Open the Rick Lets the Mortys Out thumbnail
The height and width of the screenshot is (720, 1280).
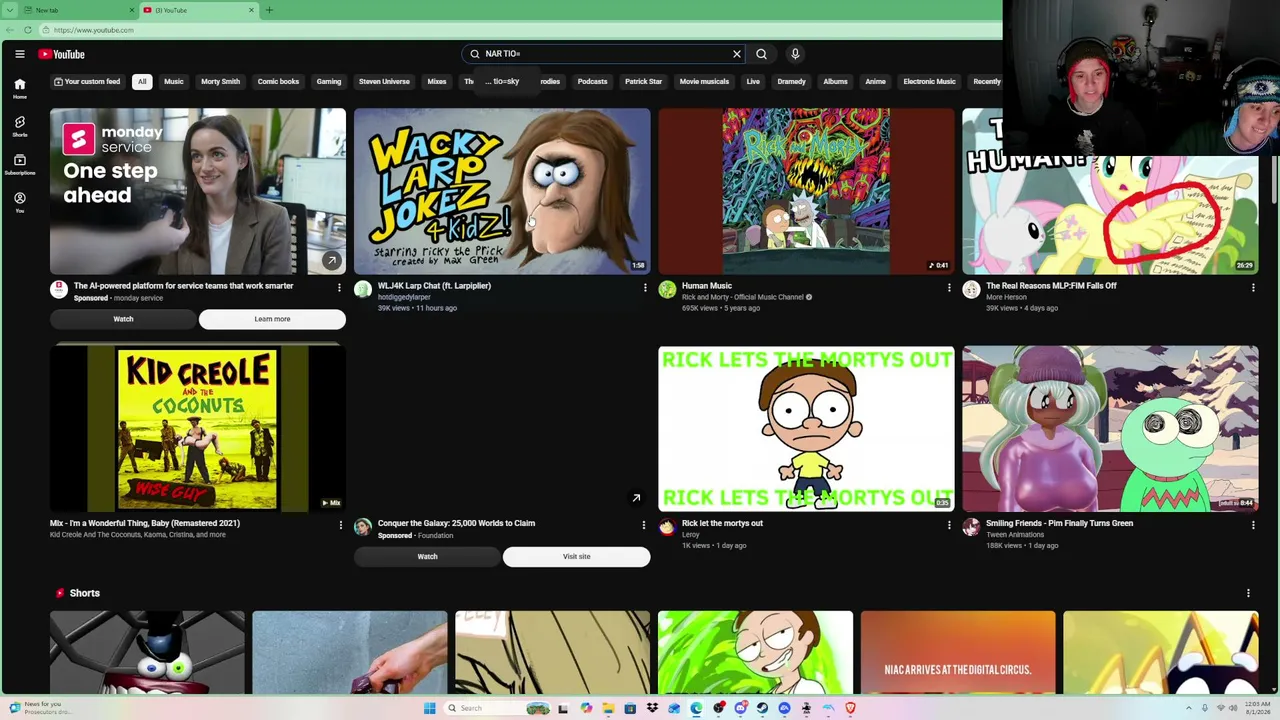(x=806, y=428)
